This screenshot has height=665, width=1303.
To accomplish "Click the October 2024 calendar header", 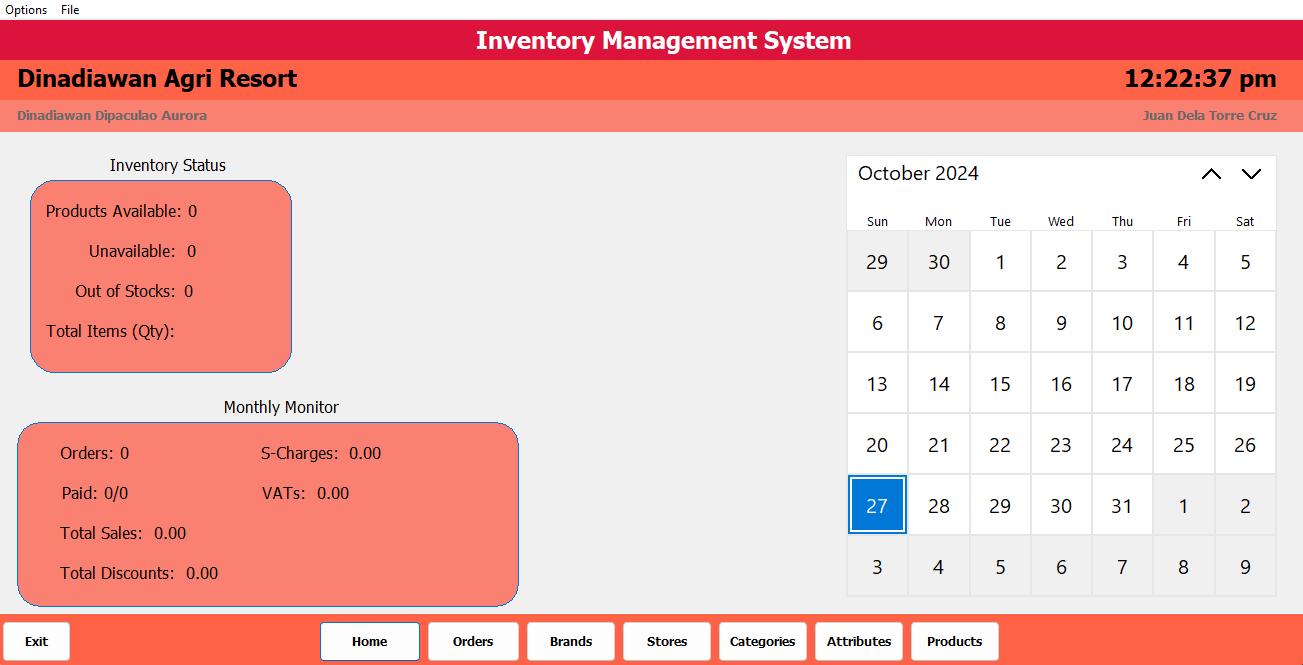I will click(918, 174).
